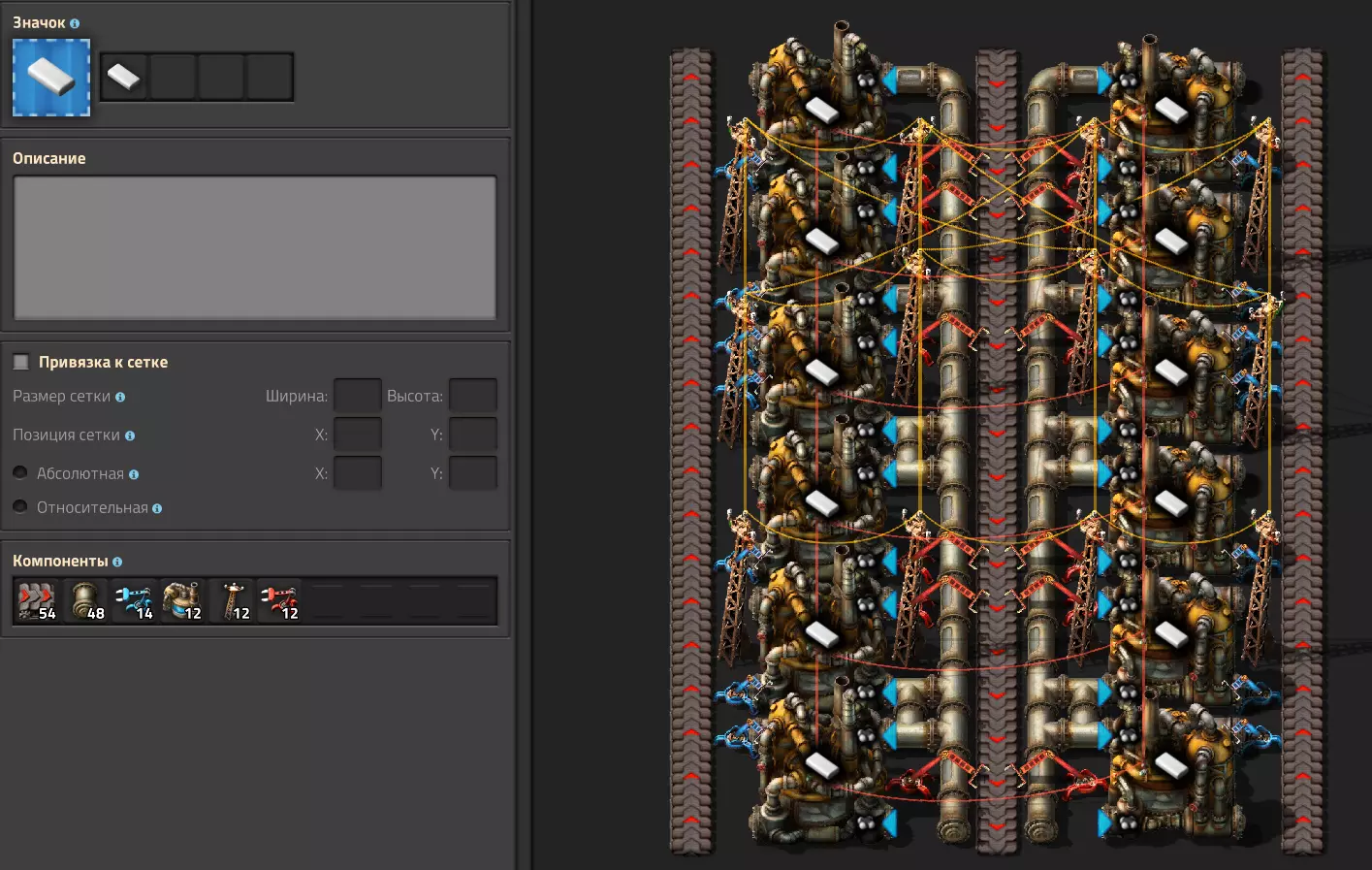Screen dimensions: 1372x870
Task: Focus the Абсолютная Y field
Action: coord(473,473)
